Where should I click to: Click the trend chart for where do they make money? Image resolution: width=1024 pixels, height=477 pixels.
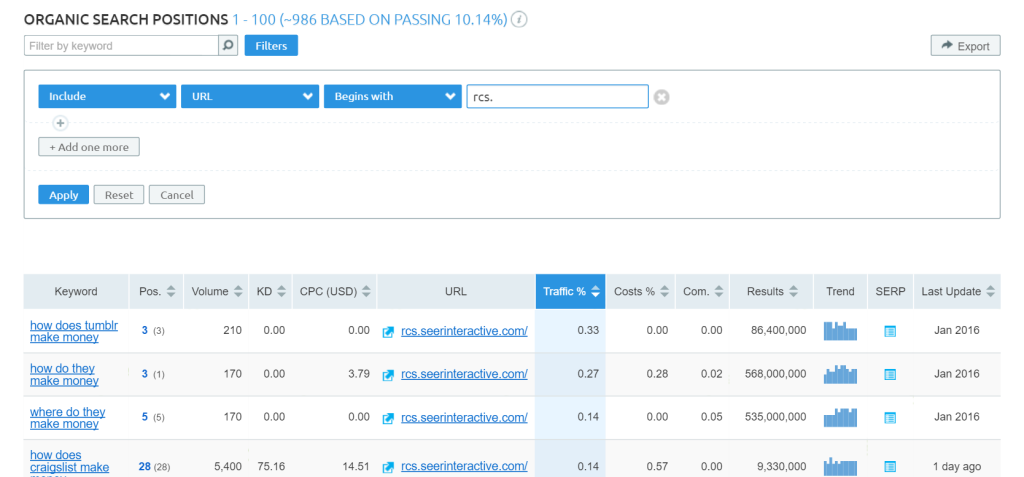840,418
